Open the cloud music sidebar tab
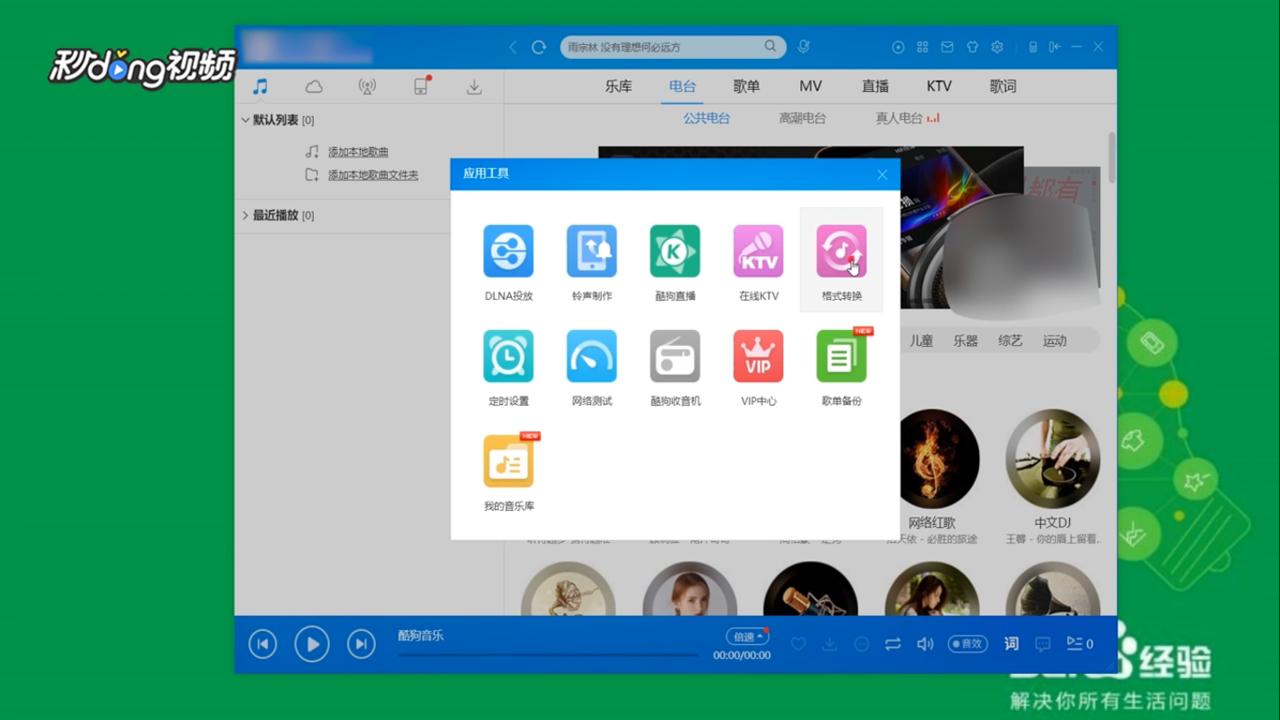Screen dimensions: 1280x720 [x=314, y=87]
